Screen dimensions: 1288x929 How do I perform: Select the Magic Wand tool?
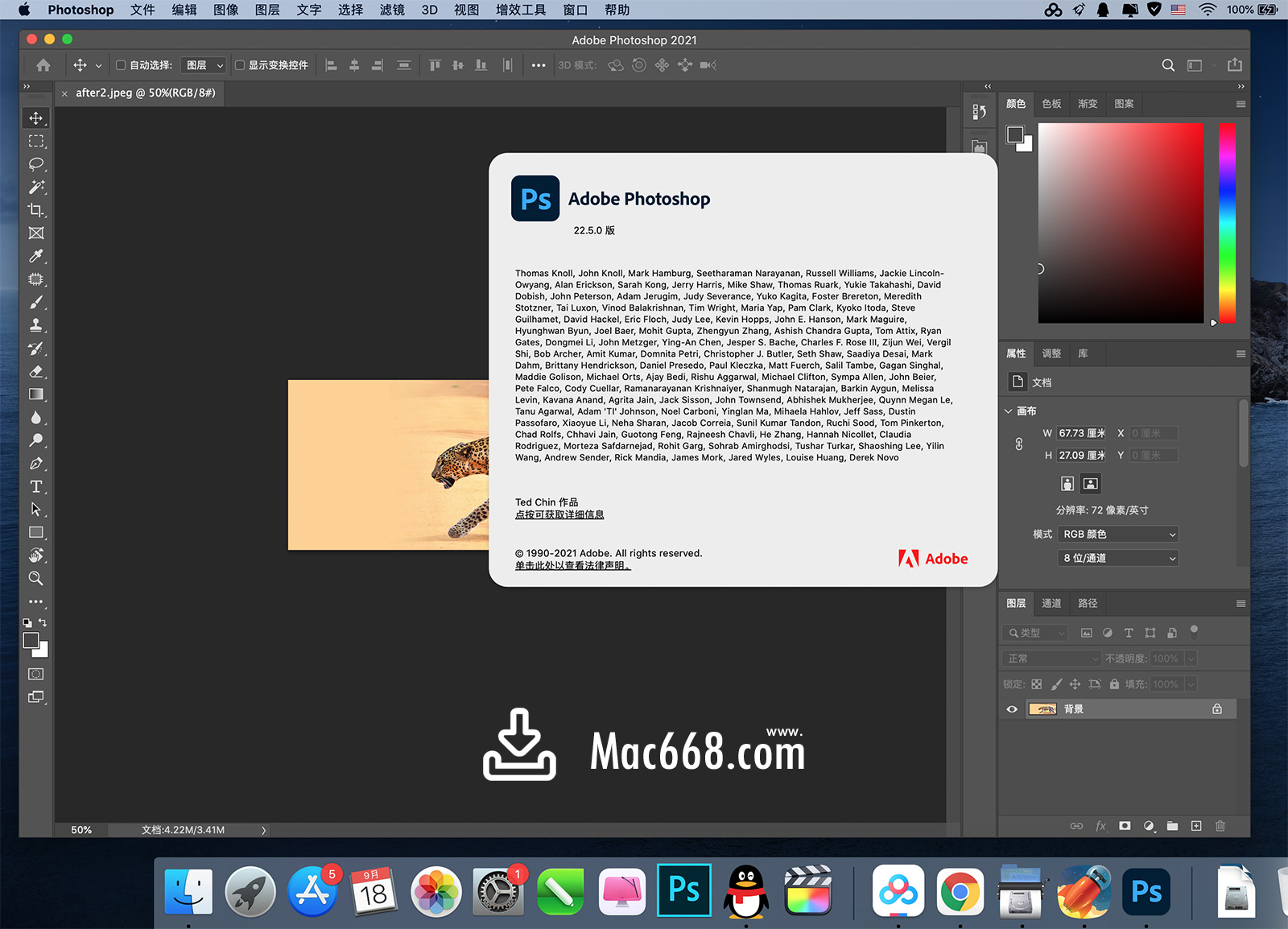tap(36, 187)
